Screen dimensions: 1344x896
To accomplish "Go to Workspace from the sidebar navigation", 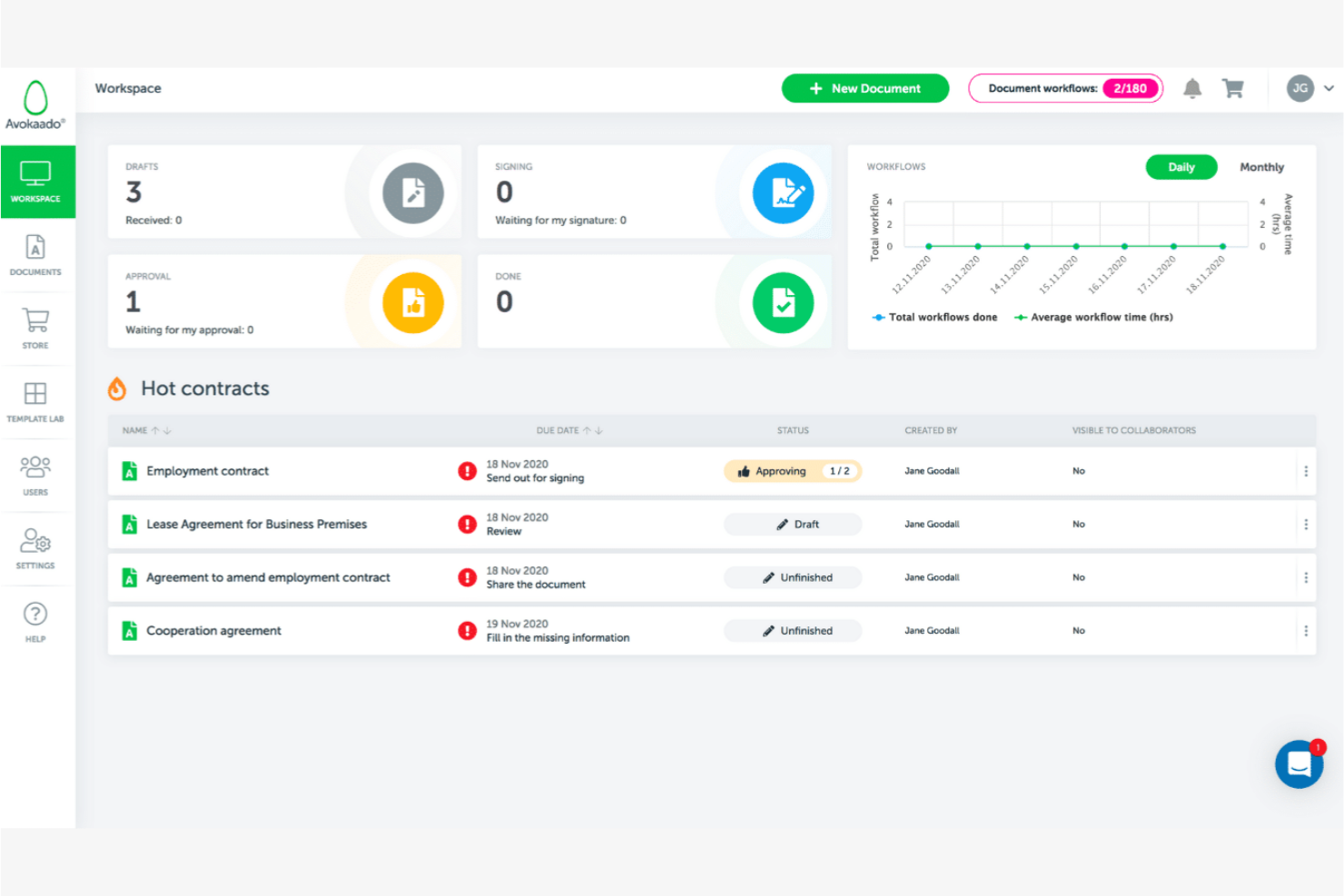I will point(37,182).
